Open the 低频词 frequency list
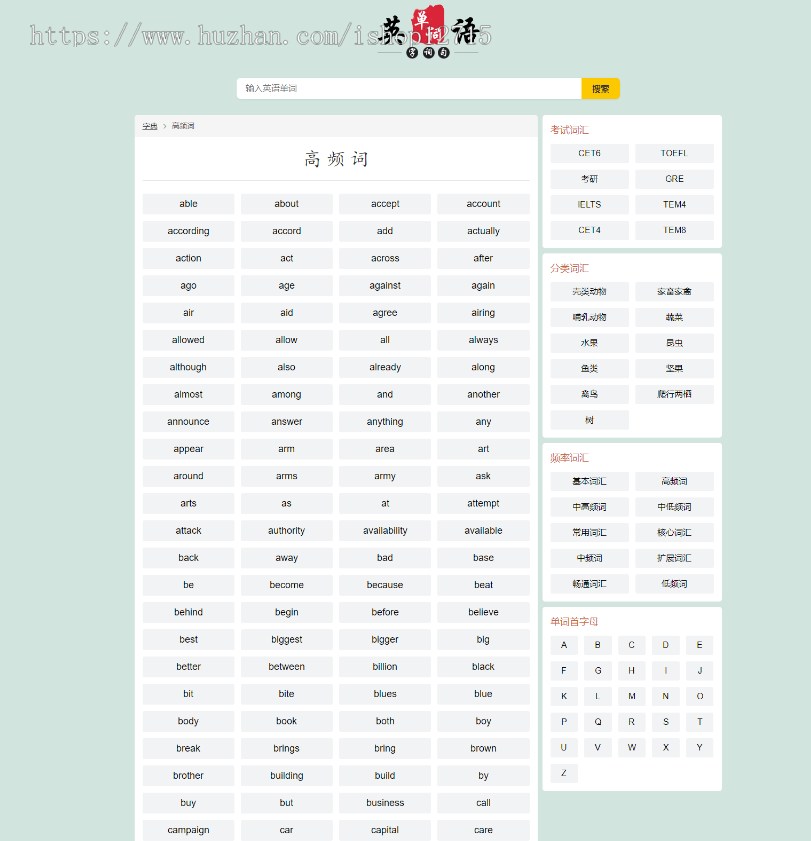The image size is (811, 841). click(x=674, y=584)
